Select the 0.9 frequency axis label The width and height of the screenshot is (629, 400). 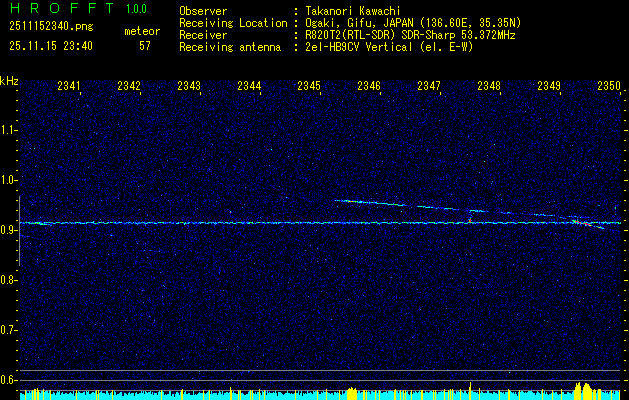click(x=9, y=230)
